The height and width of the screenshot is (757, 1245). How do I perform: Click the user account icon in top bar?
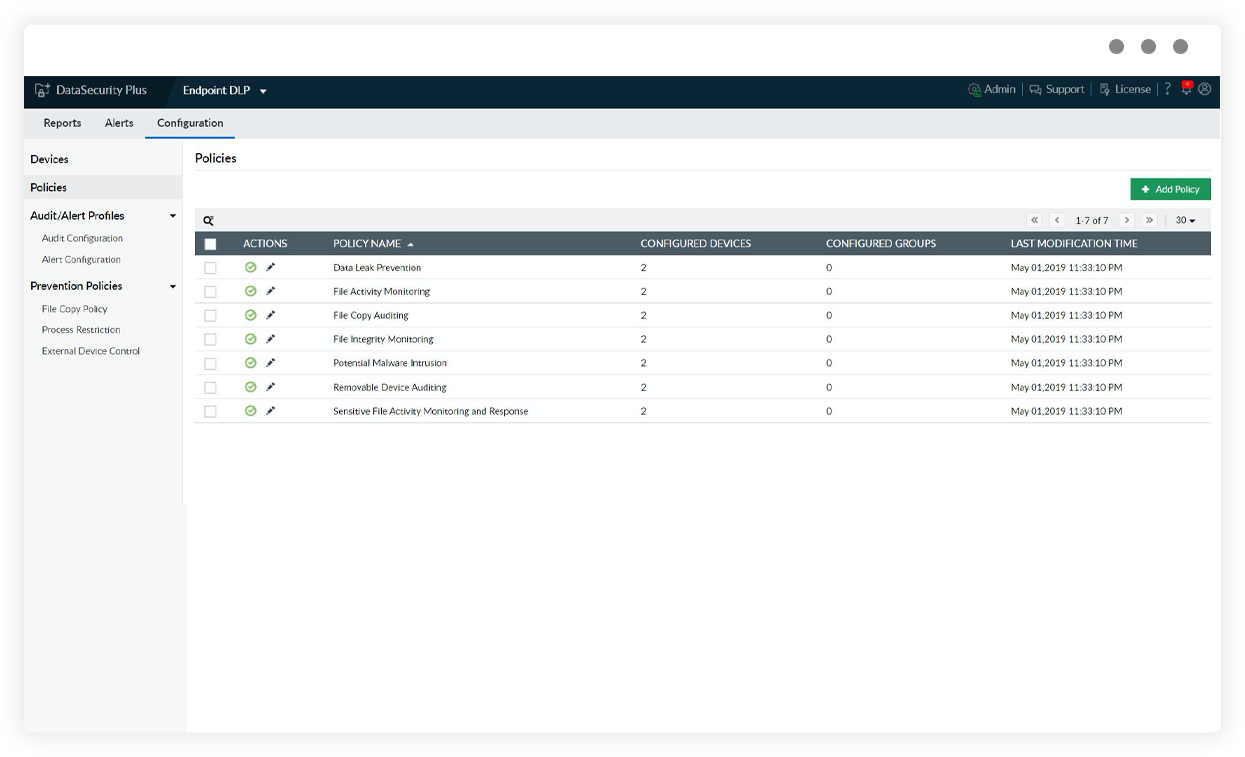1206,89
